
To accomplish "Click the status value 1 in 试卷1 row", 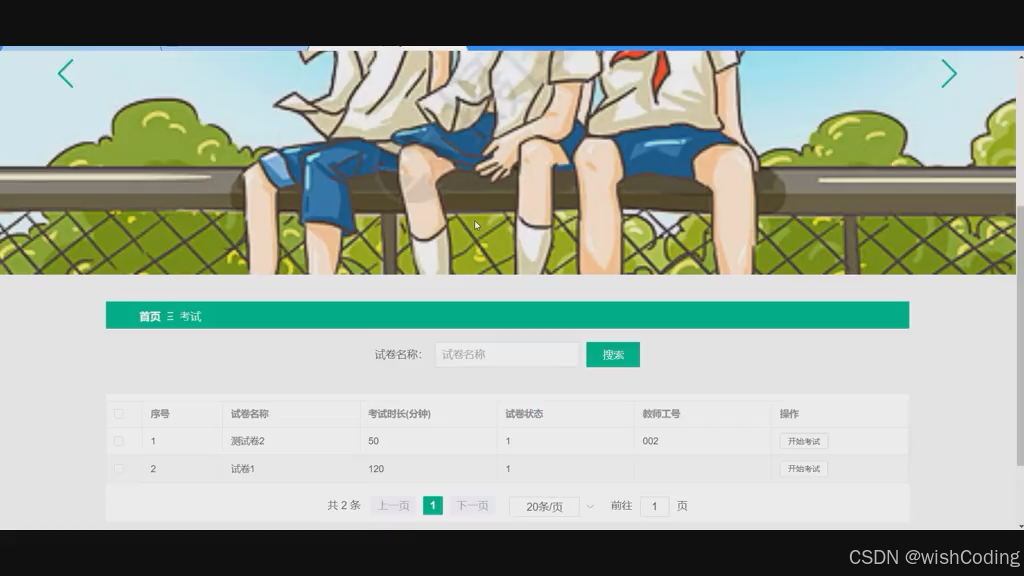I will tap(507, 468).
